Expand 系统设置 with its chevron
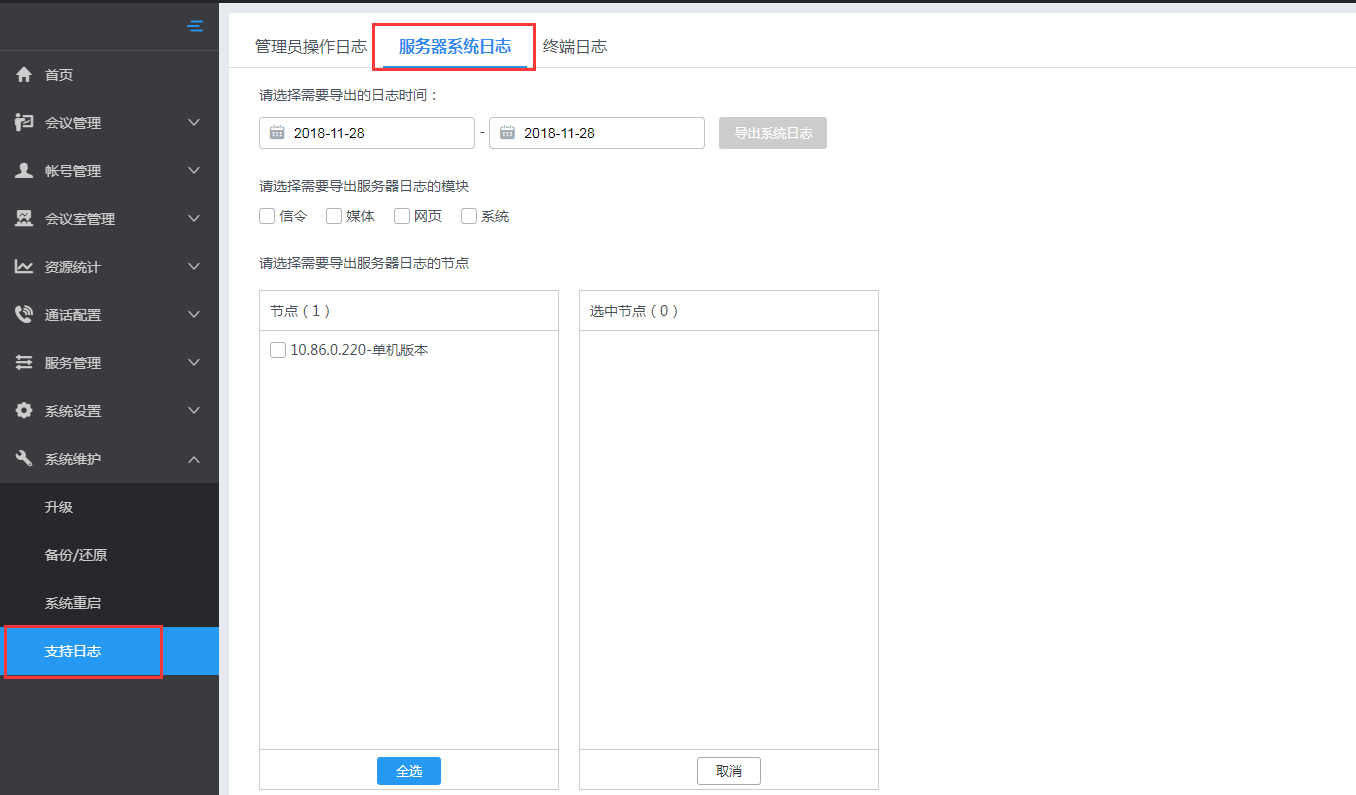1356x795 pixels. (194, 410)
